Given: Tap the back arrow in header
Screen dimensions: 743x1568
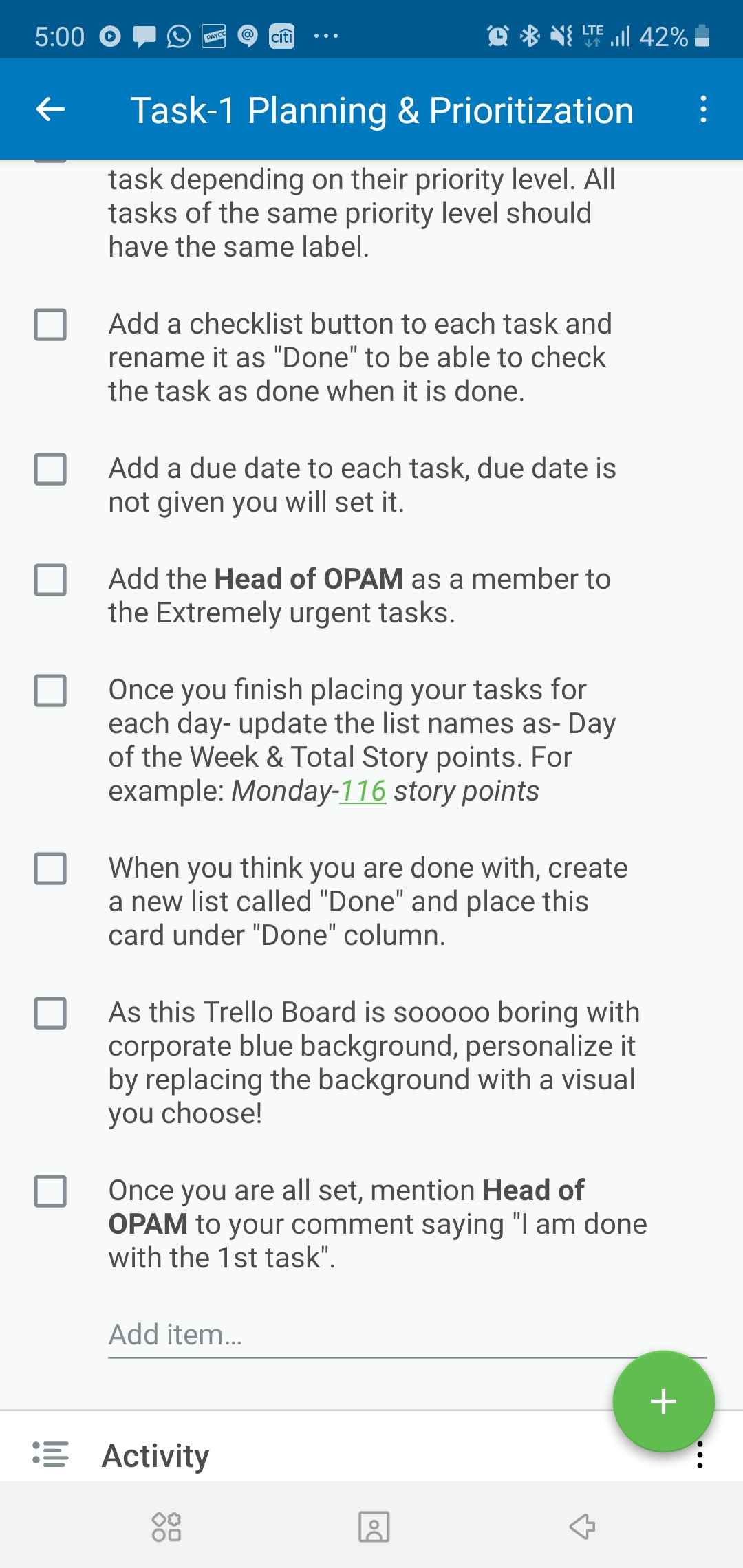Looking at the screenshot, I should coord(50,109).
